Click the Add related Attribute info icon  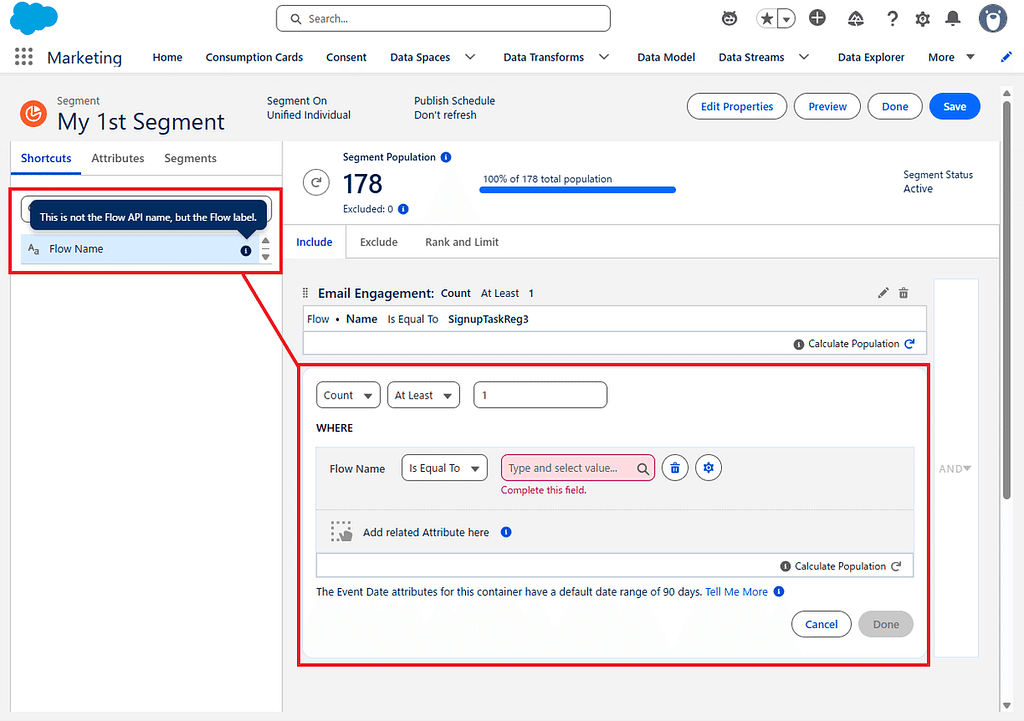coord(506,532)
